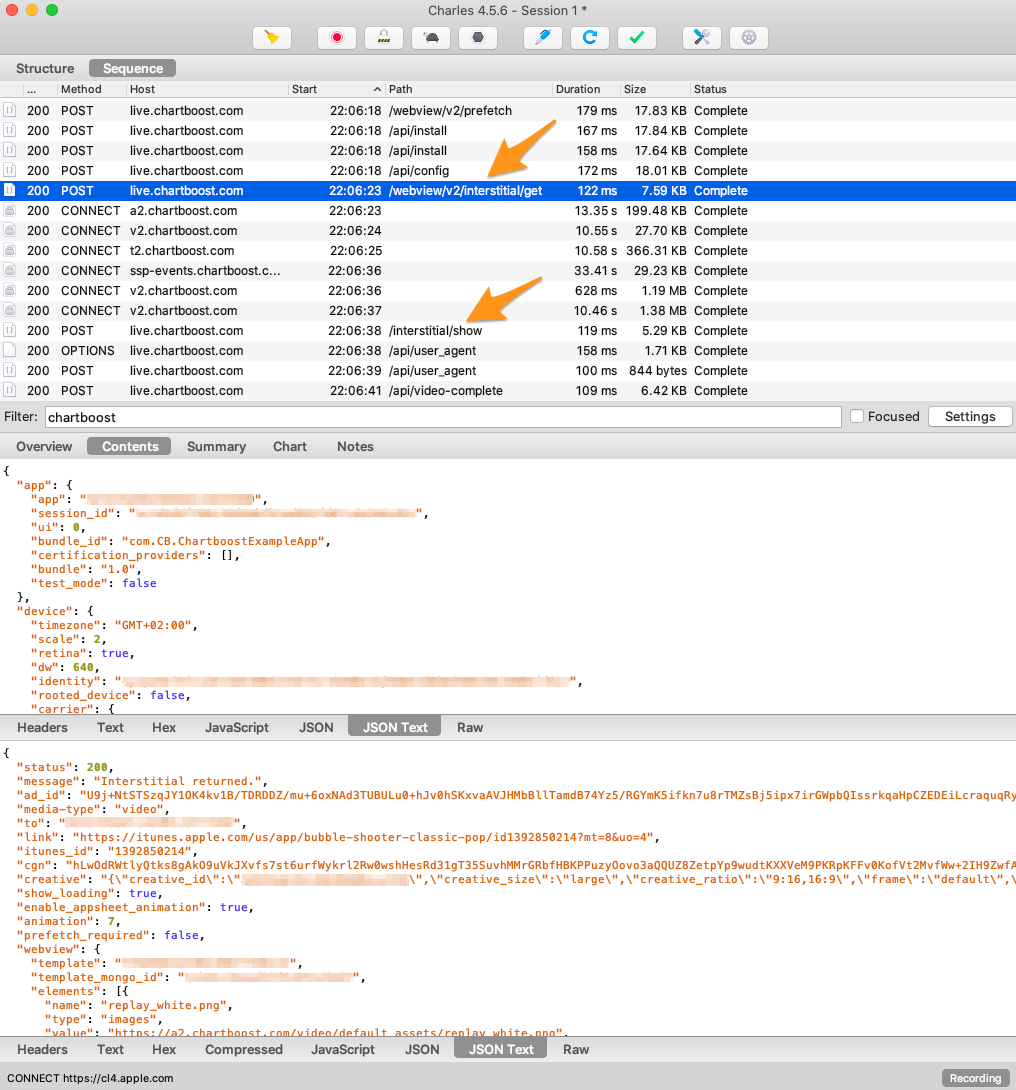Select the /api/config request row
The height and width of the screenshot is (1090, 1016).
[x=508, y=171]
